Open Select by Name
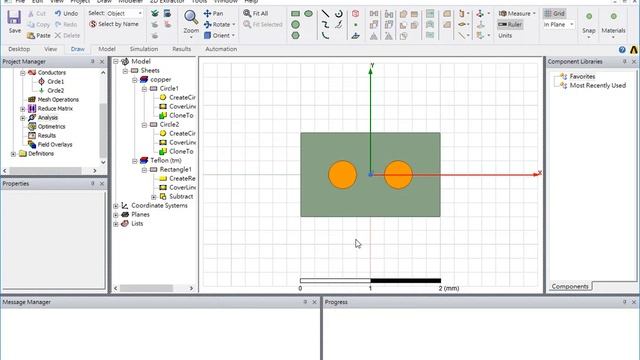640x360 pixels. tap(114, 24)
